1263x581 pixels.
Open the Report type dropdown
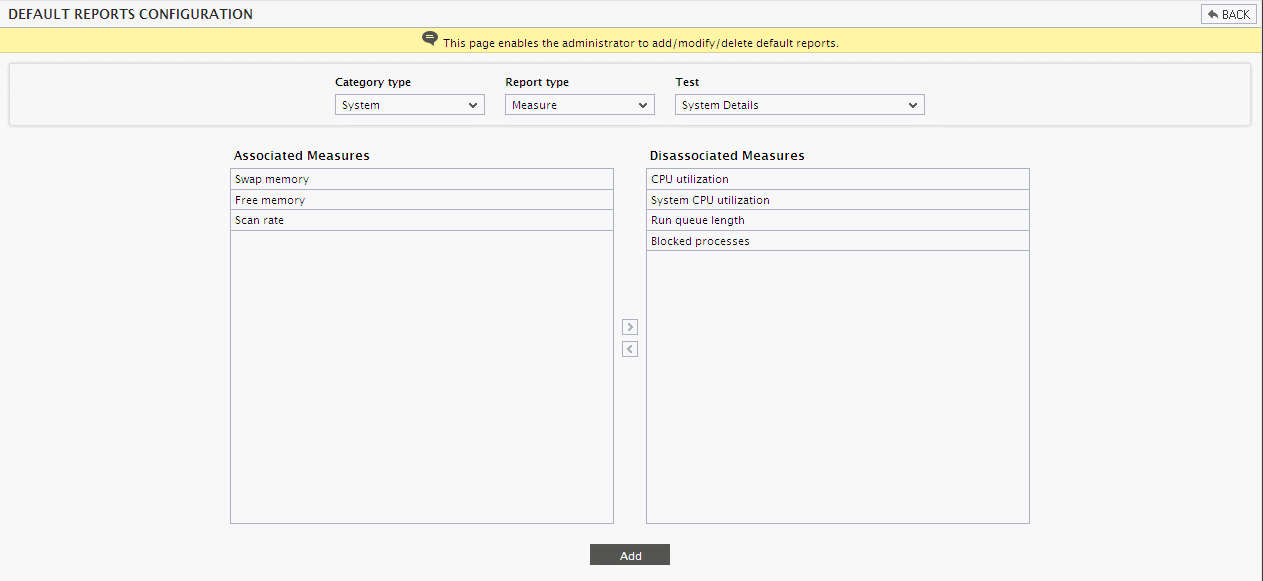point(580,105)
